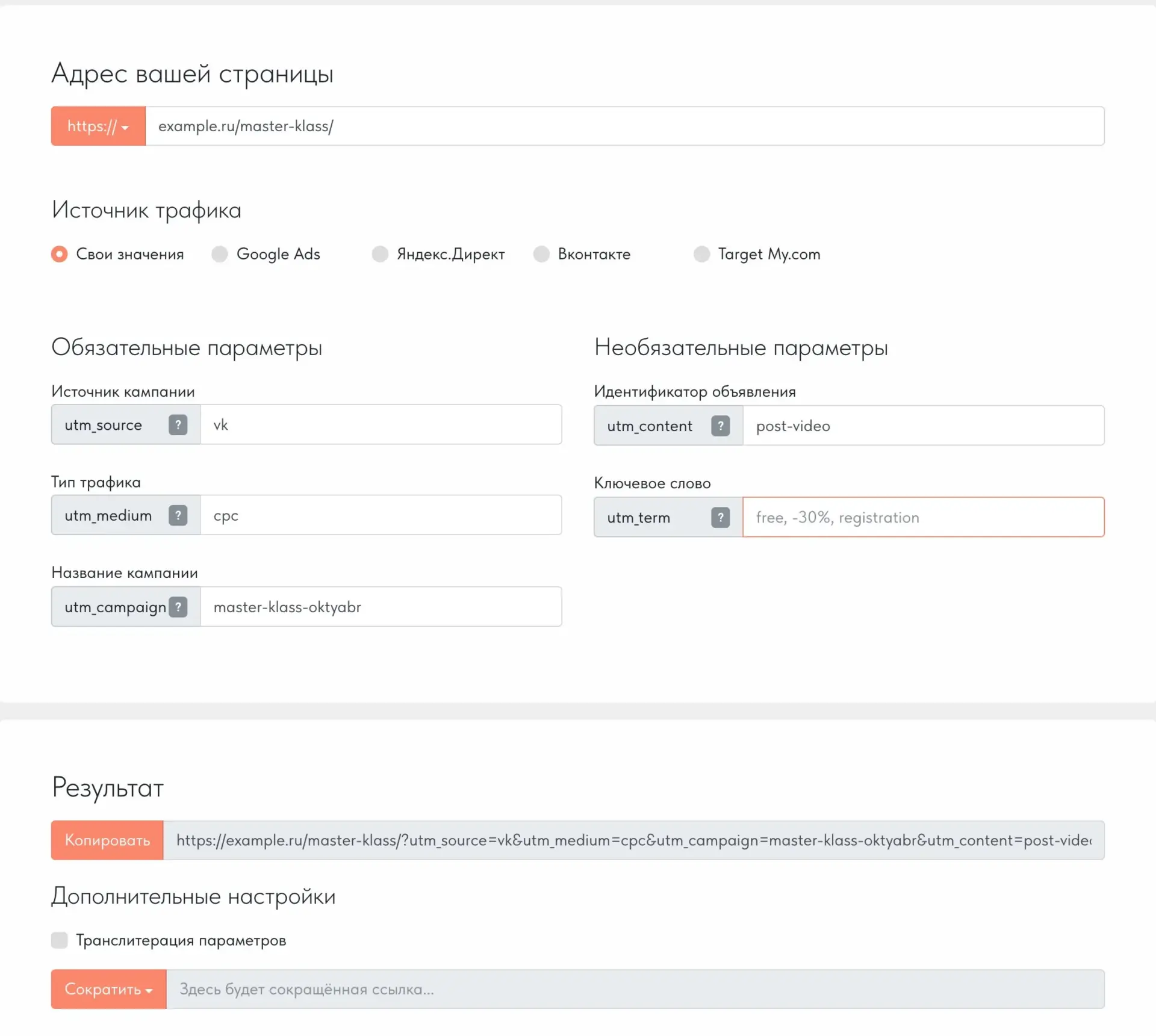Click the utm_campaign field master-klass-oktyabr

[x=381, y=607]
